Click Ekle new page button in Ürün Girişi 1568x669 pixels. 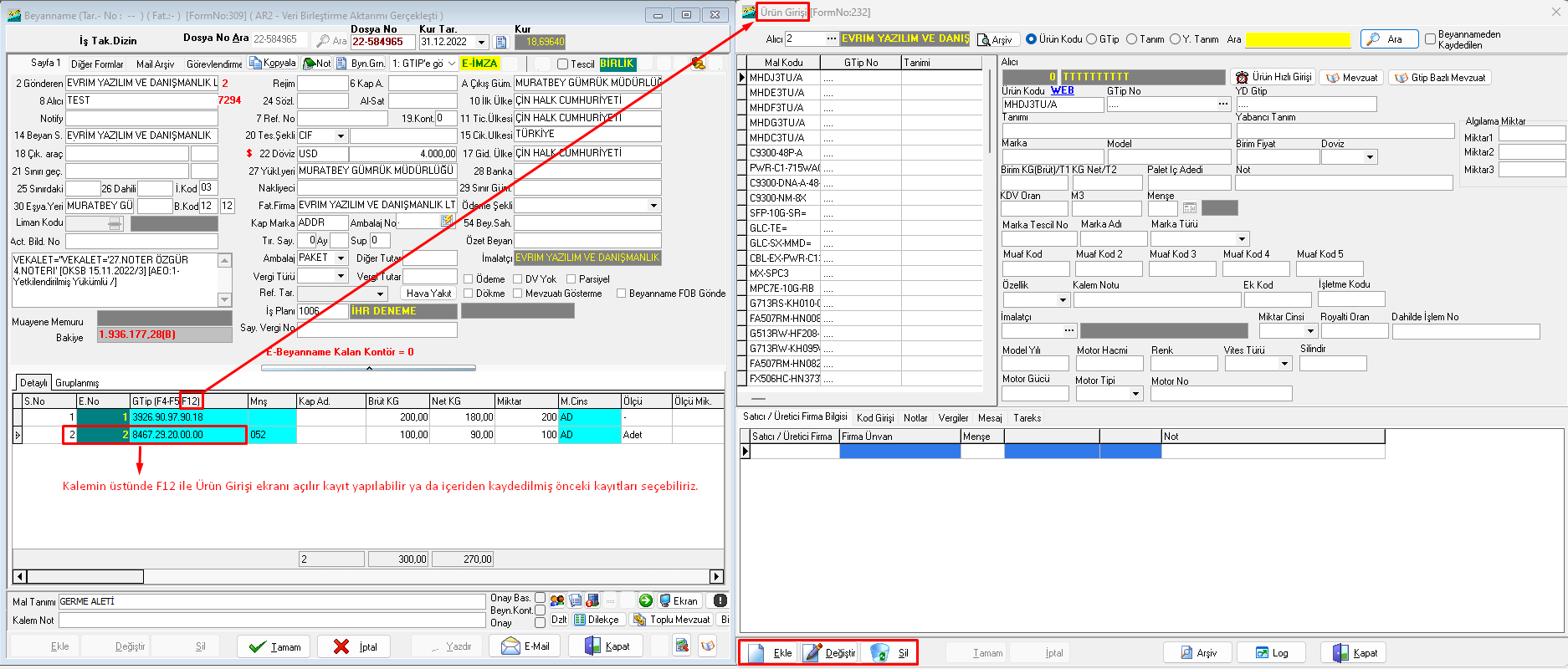[770, 653]
